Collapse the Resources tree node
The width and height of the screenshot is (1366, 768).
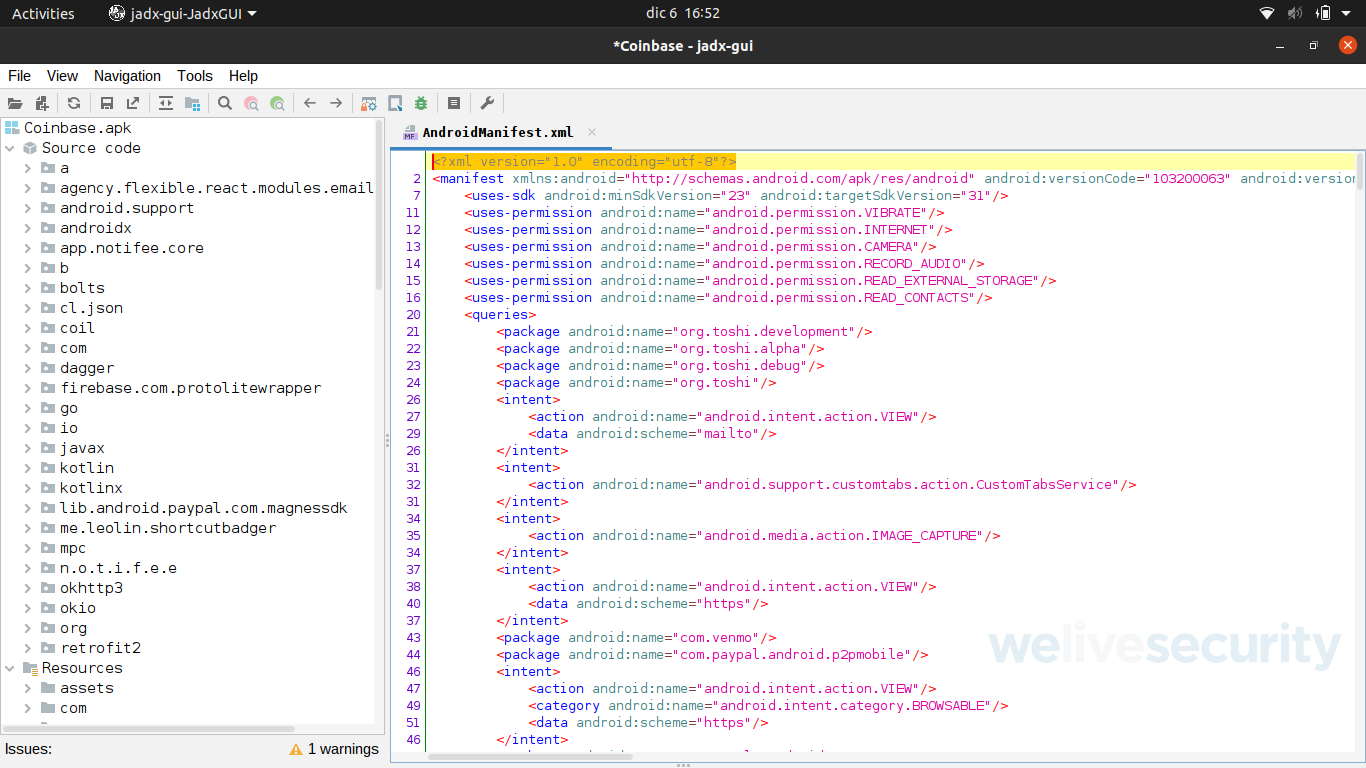pyautogui.click(x=11, y=668)
